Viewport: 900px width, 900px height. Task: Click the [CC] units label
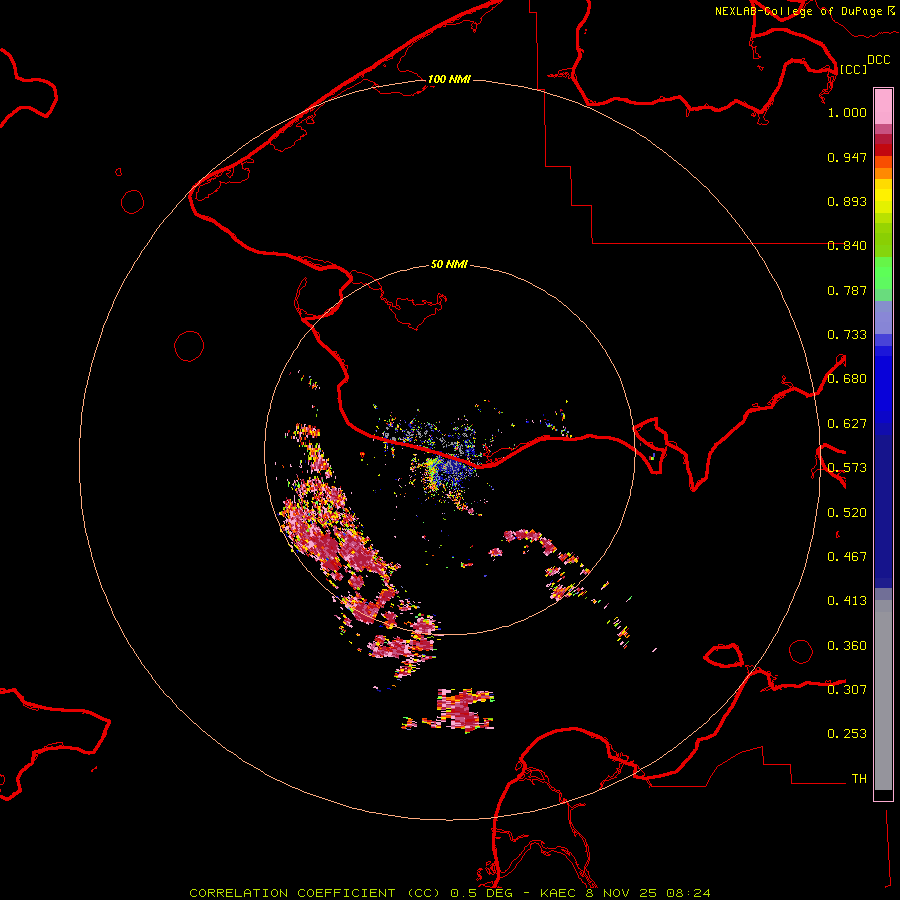click(x=853, y=69)
